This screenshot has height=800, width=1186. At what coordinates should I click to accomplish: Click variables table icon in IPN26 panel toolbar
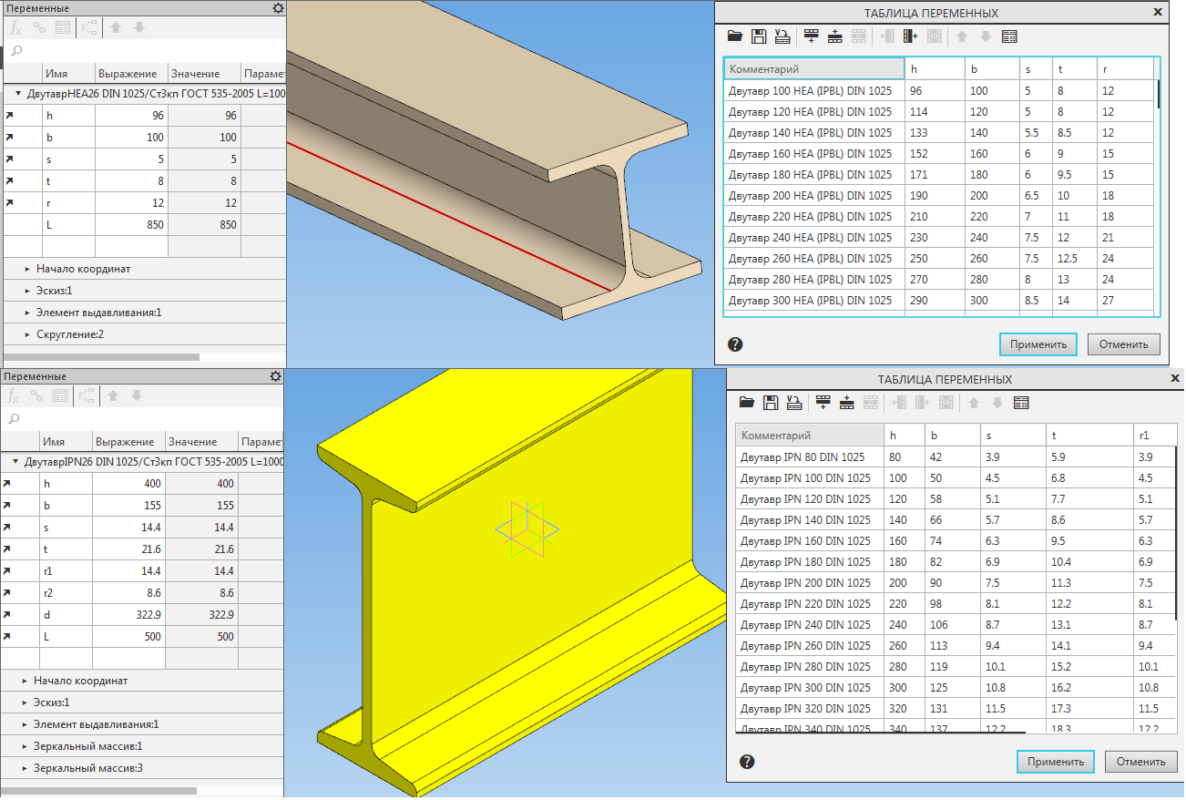pyautogui.click(x=60, y=396)
